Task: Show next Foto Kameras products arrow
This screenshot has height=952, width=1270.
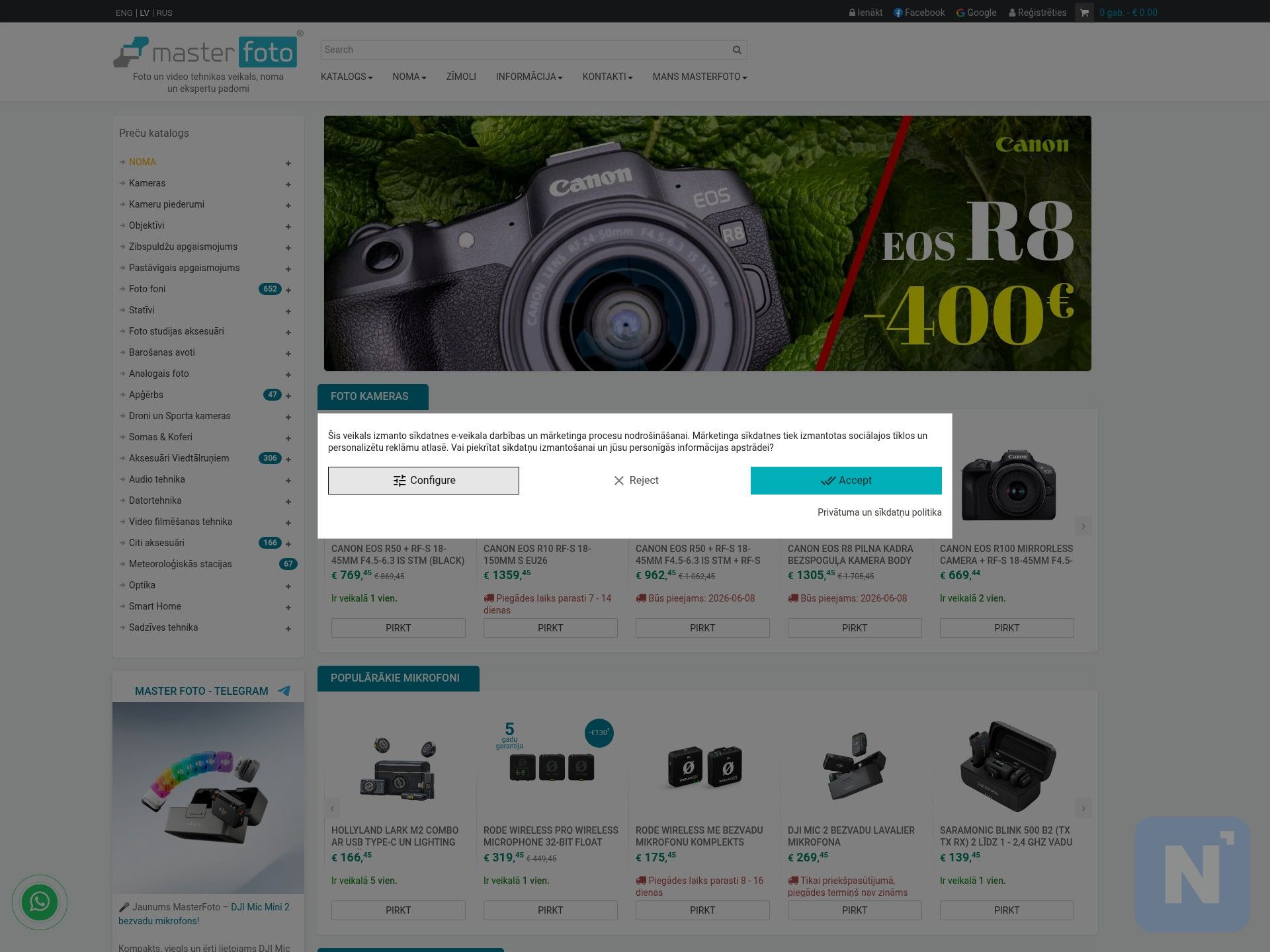Action: tap(1083, 526)
